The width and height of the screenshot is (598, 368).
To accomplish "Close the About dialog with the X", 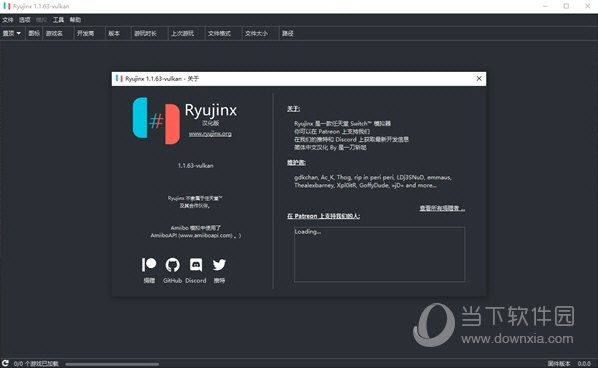I will [x=479, y=79].
